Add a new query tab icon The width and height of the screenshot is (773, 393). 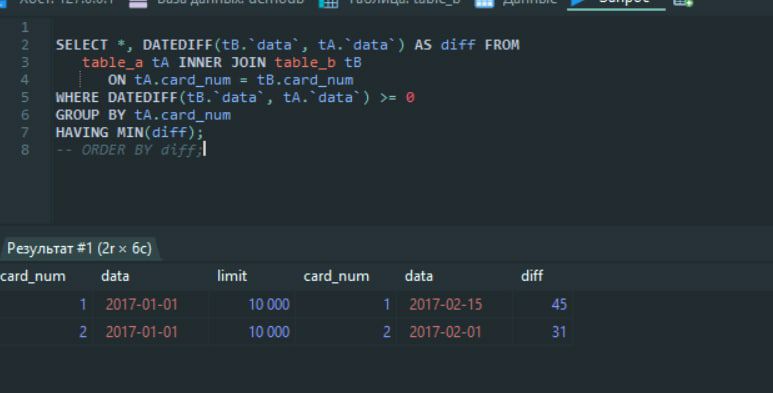point(683,2)
